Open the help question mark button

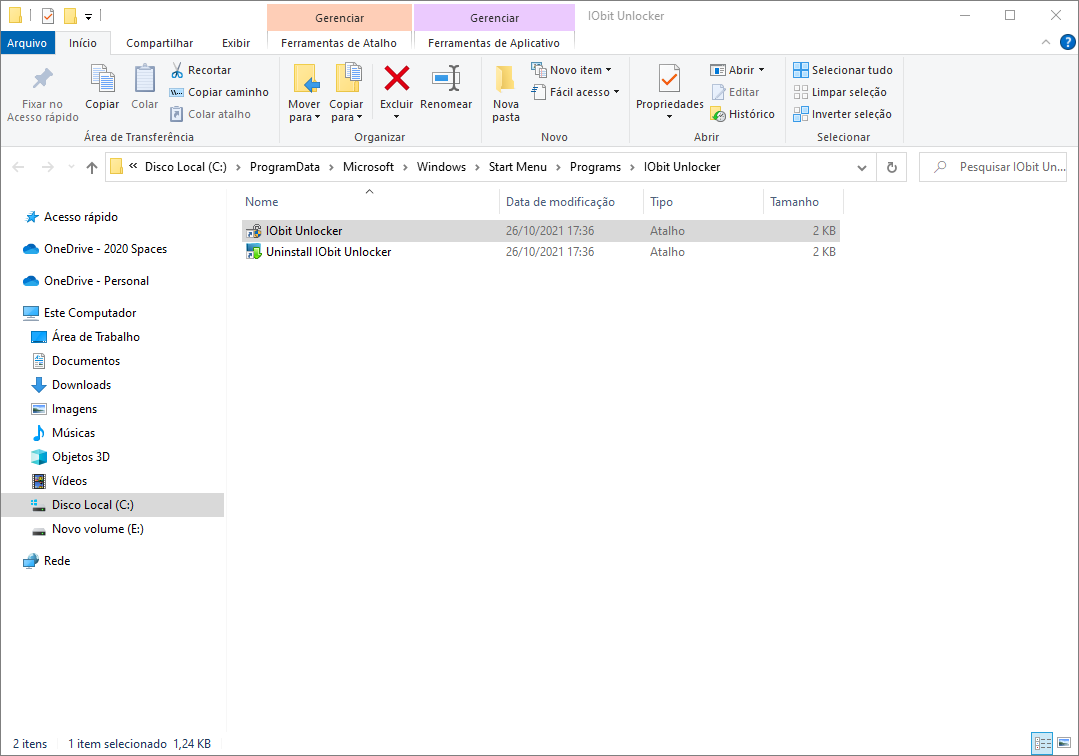1067,43
